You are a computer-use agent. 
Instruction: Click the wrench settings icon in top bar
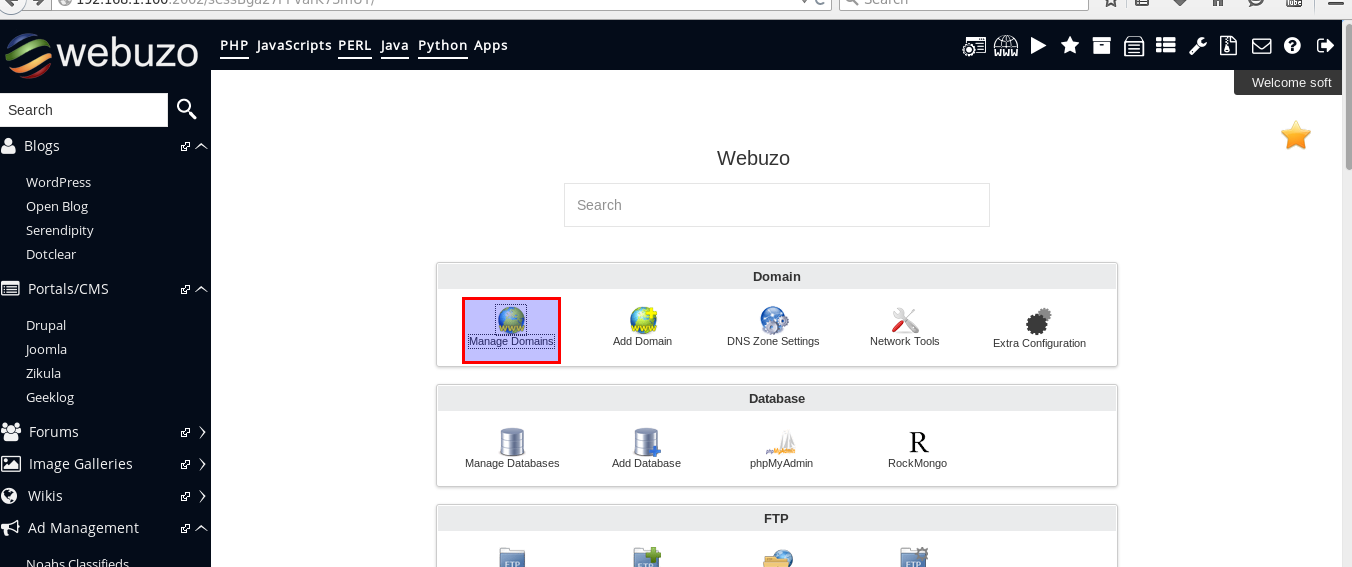click(1197, 46)
